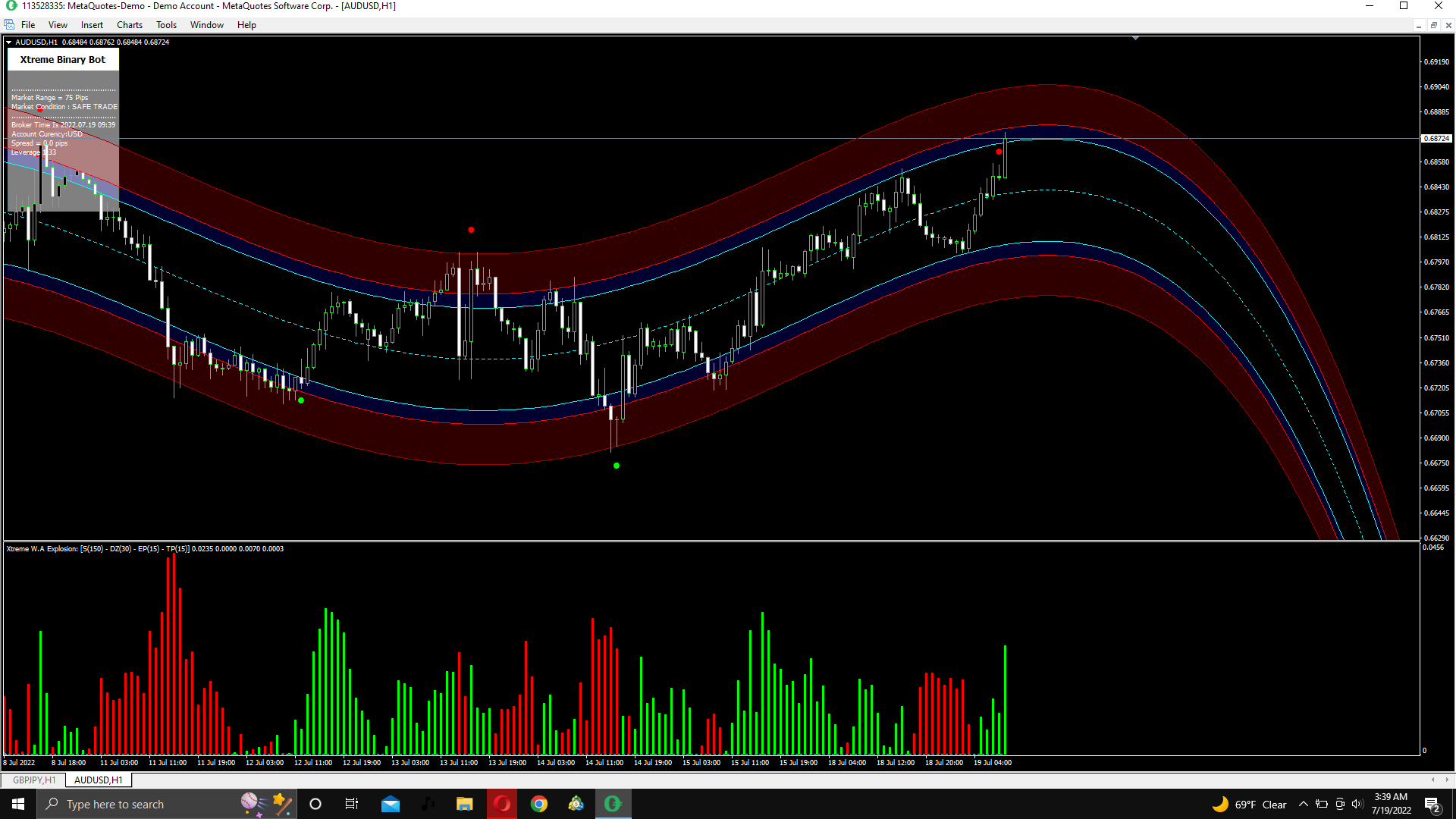1456x819 pixels.
Task: Open the Mail app on taskbar
Action: point(391,804)
